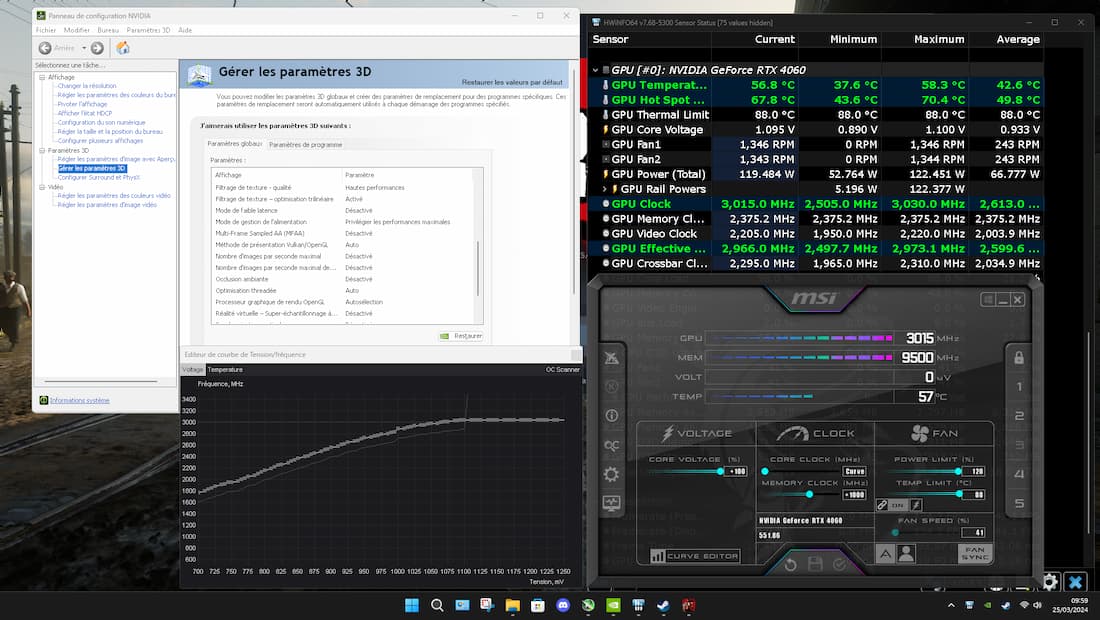Click the Sensor column header in HWiNFO
The image size is (1100, 620).
tap(610, 39)
